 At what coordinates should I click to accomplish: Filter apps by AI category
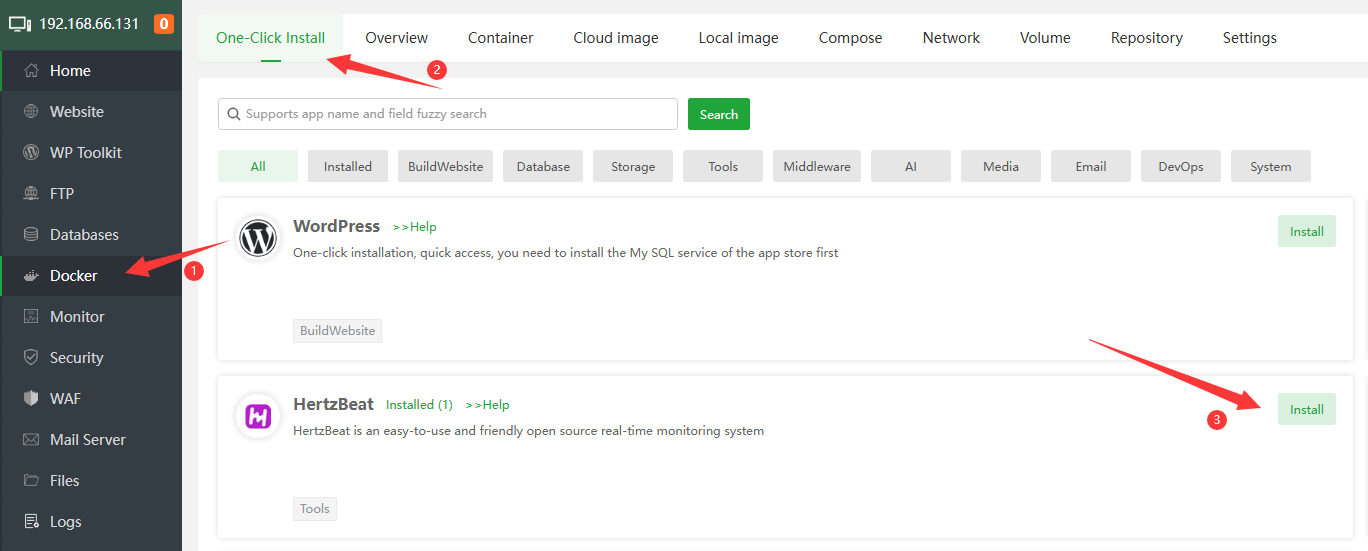tap(910, 167)
